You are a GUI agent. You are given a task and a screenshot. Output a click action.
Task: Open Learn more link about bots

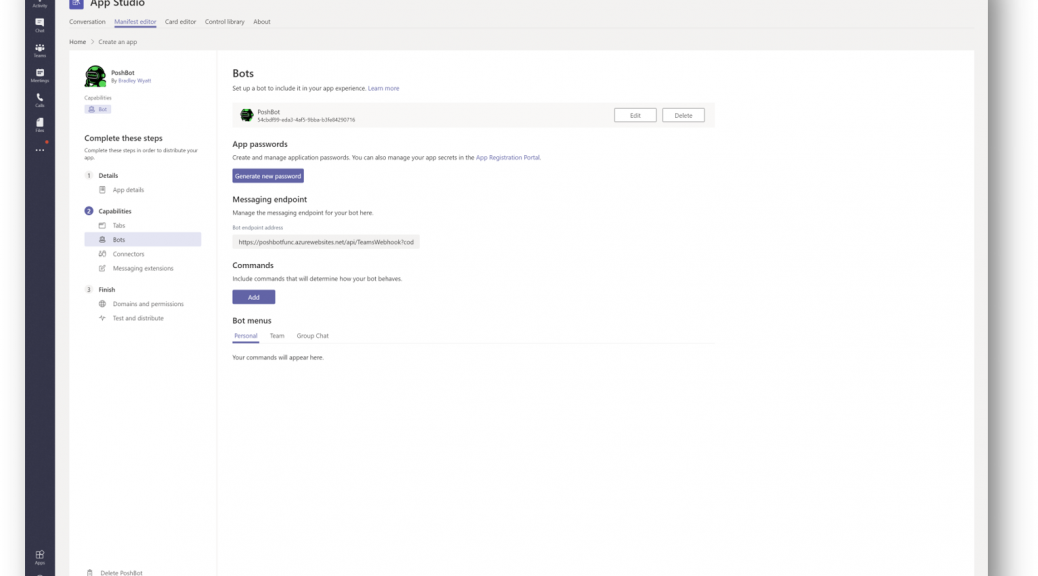click(x=383, y=88)
